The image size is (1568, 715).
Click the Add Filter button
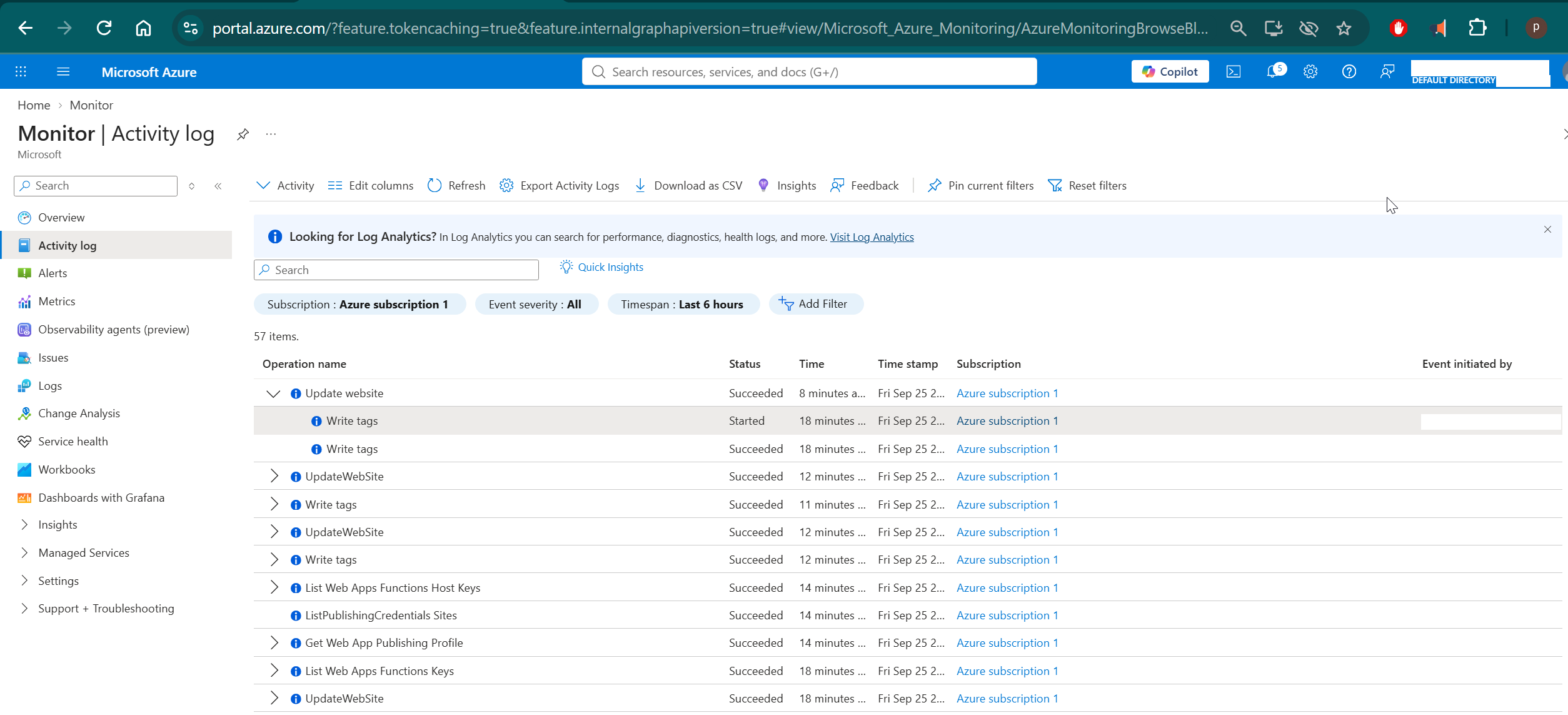815,304
